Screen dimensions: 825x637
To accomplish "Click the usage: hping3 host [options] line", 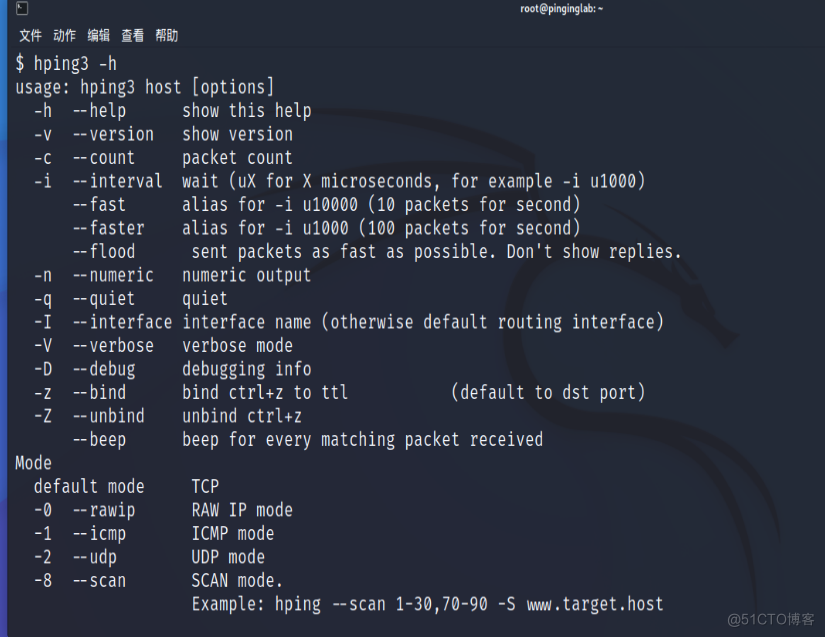I will pos(145,87).
